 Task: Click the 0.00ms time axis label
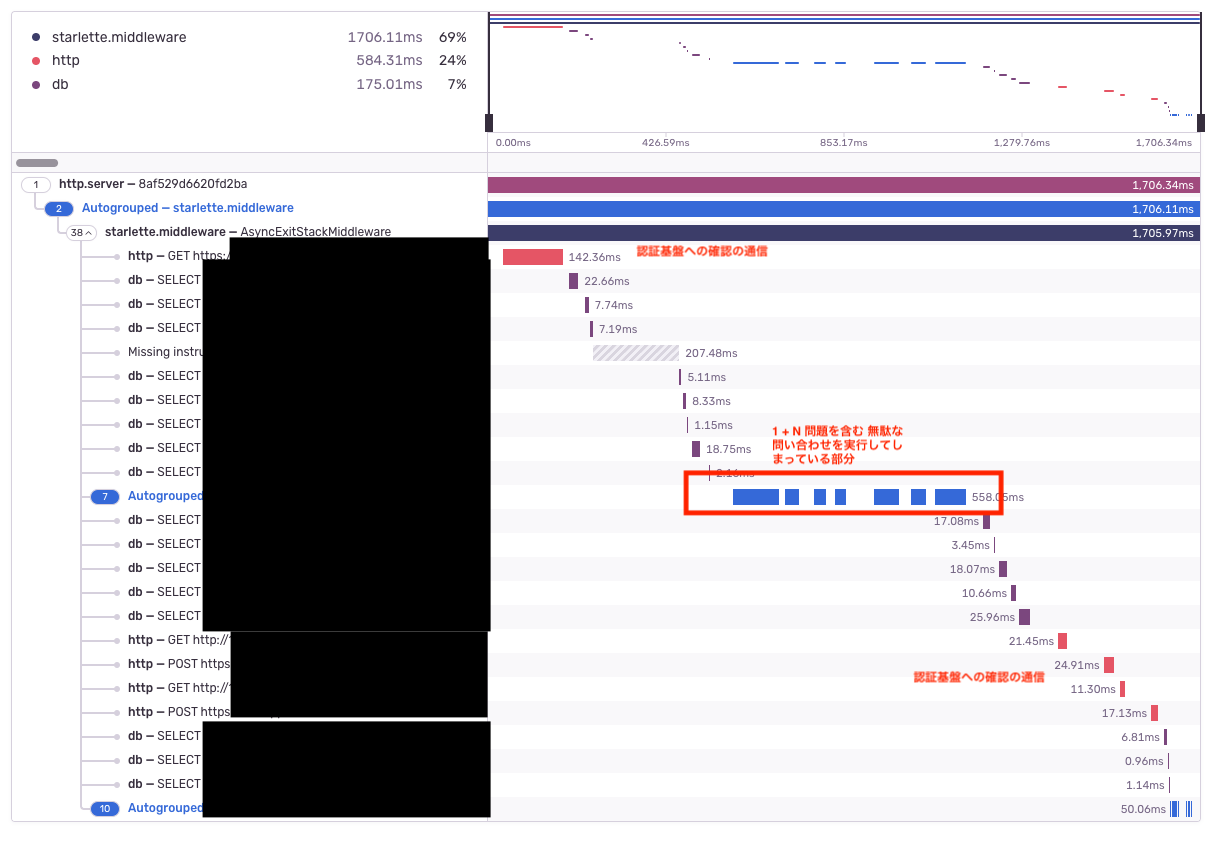[x=513, y=143]
